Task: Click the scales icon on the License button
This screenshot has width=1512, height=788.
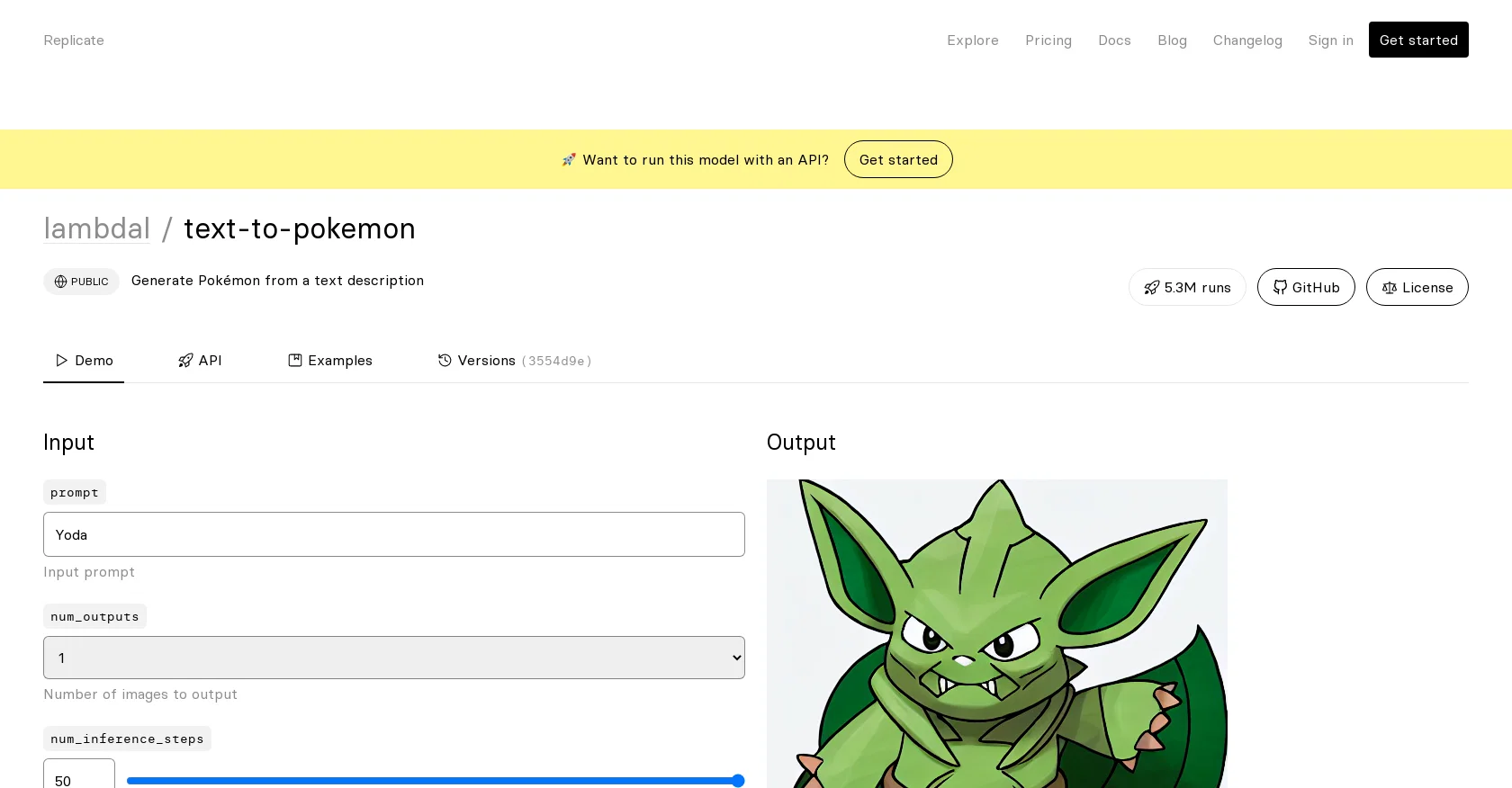Action: [1390, 288]
